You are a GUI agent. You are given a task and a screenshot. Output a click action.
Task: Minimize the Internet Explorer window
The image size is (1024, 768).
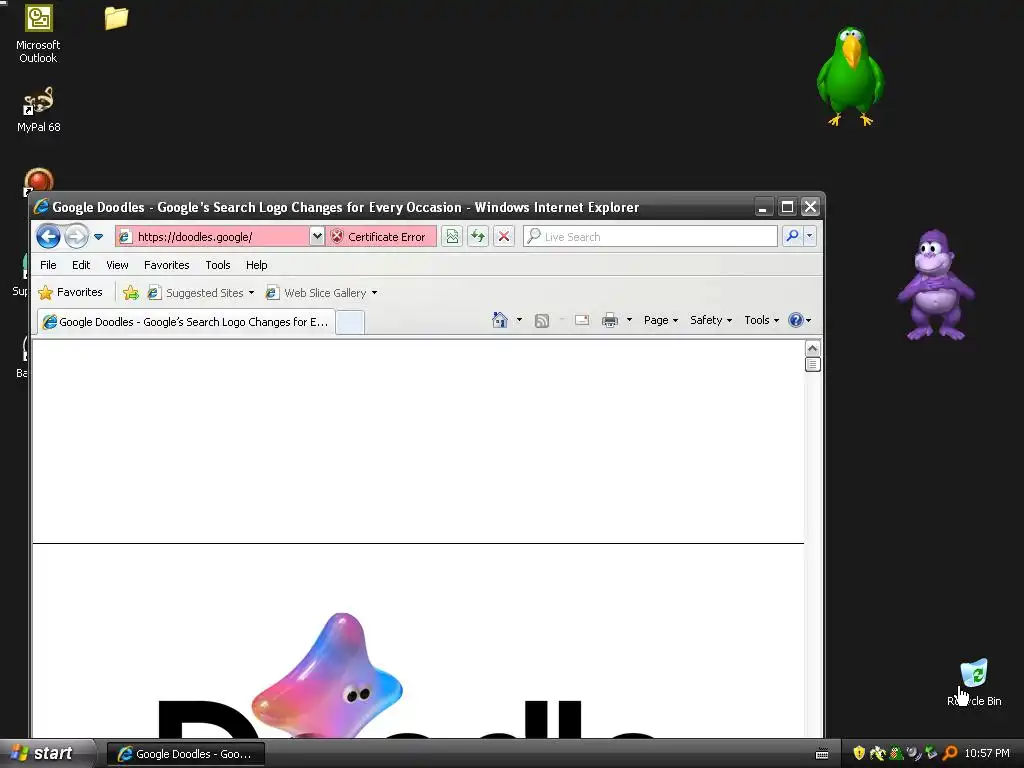click(x=763, y=207)
